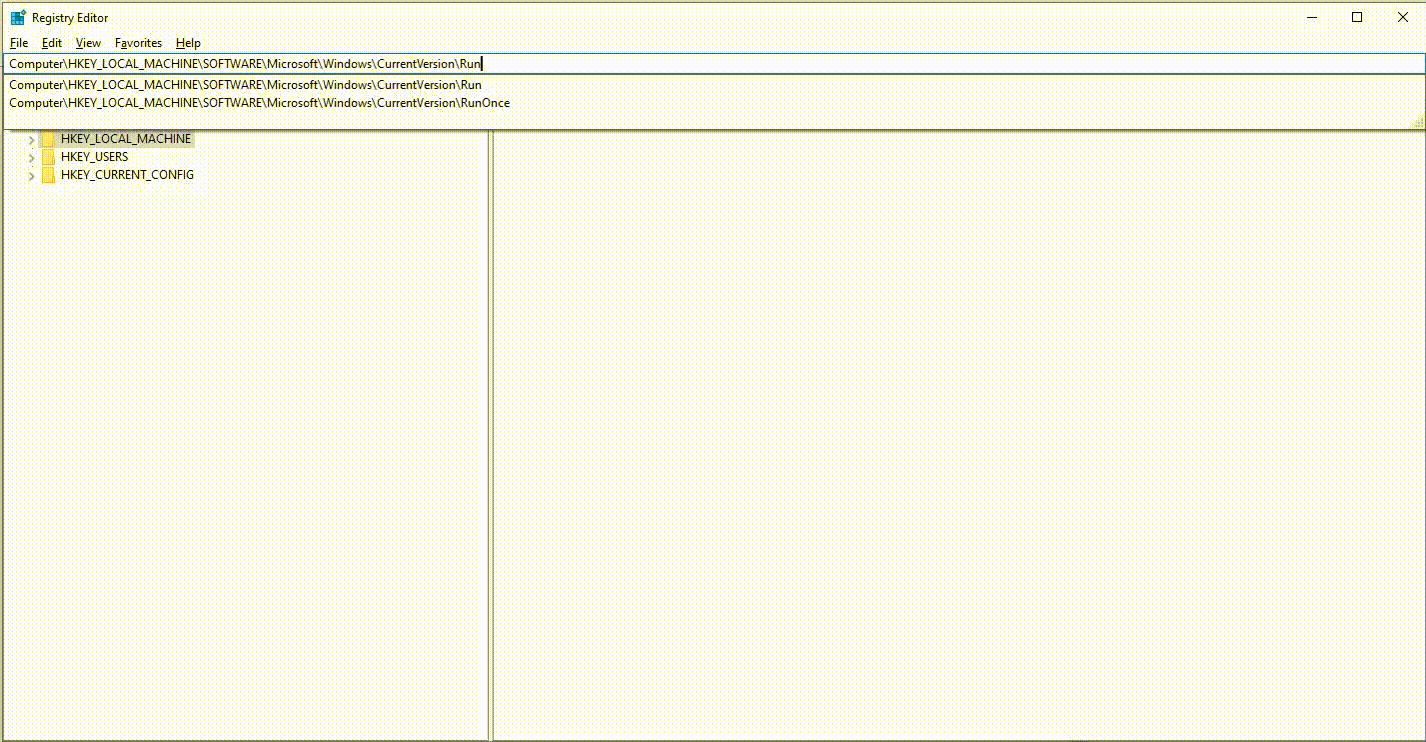Click the HKEY_LOCAL_MACHINE folder icon

point(48,139)
